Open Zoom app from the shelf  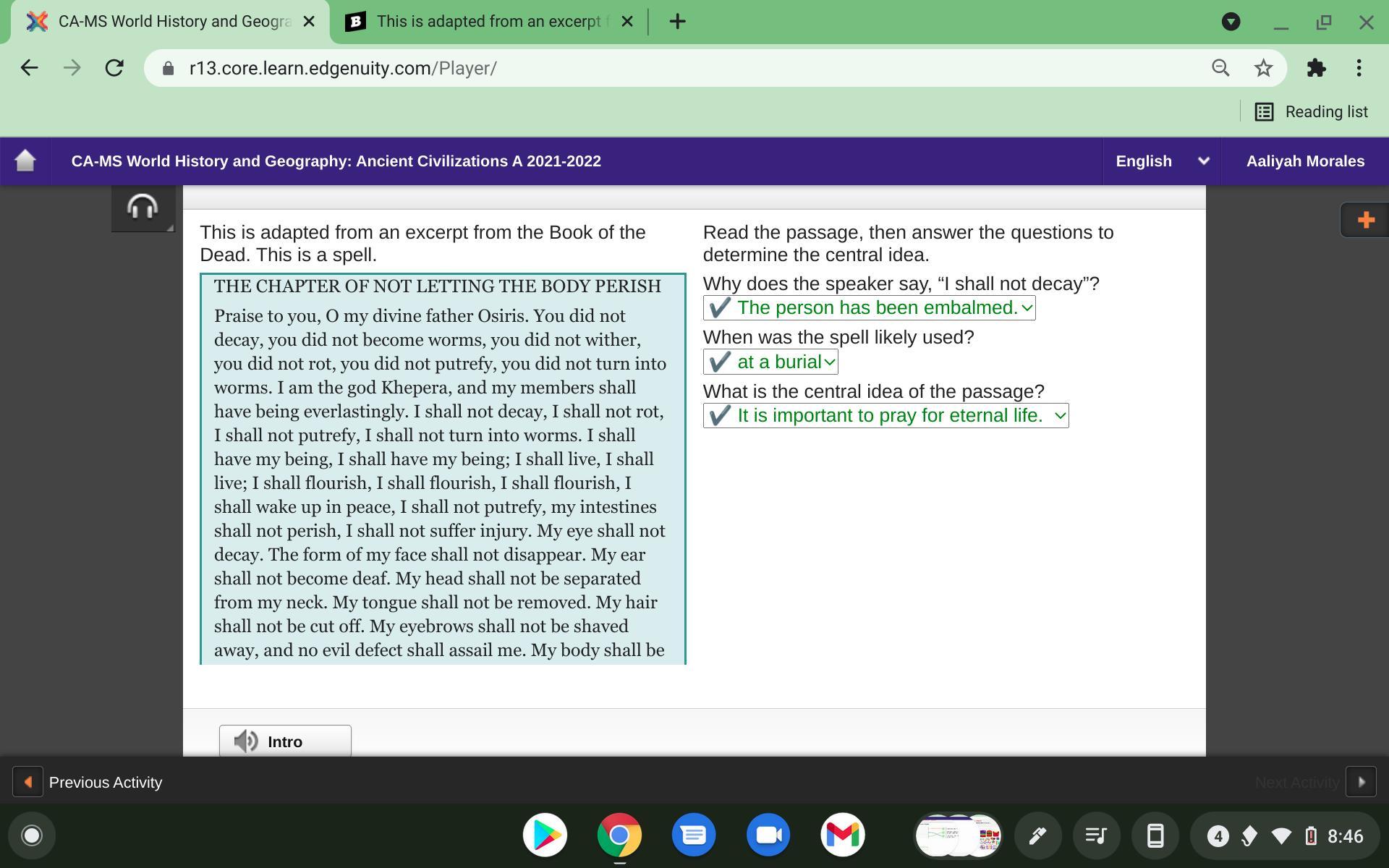[768, 835]
